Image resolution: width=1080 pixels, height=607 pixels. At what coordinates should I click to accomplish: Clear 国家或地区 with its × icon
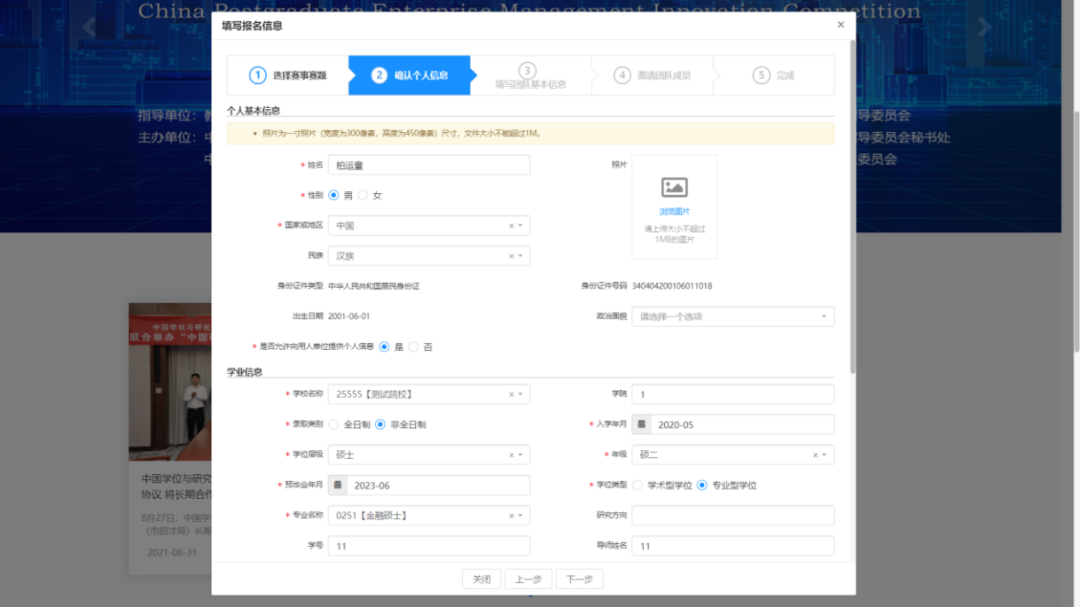pos(511,226)
